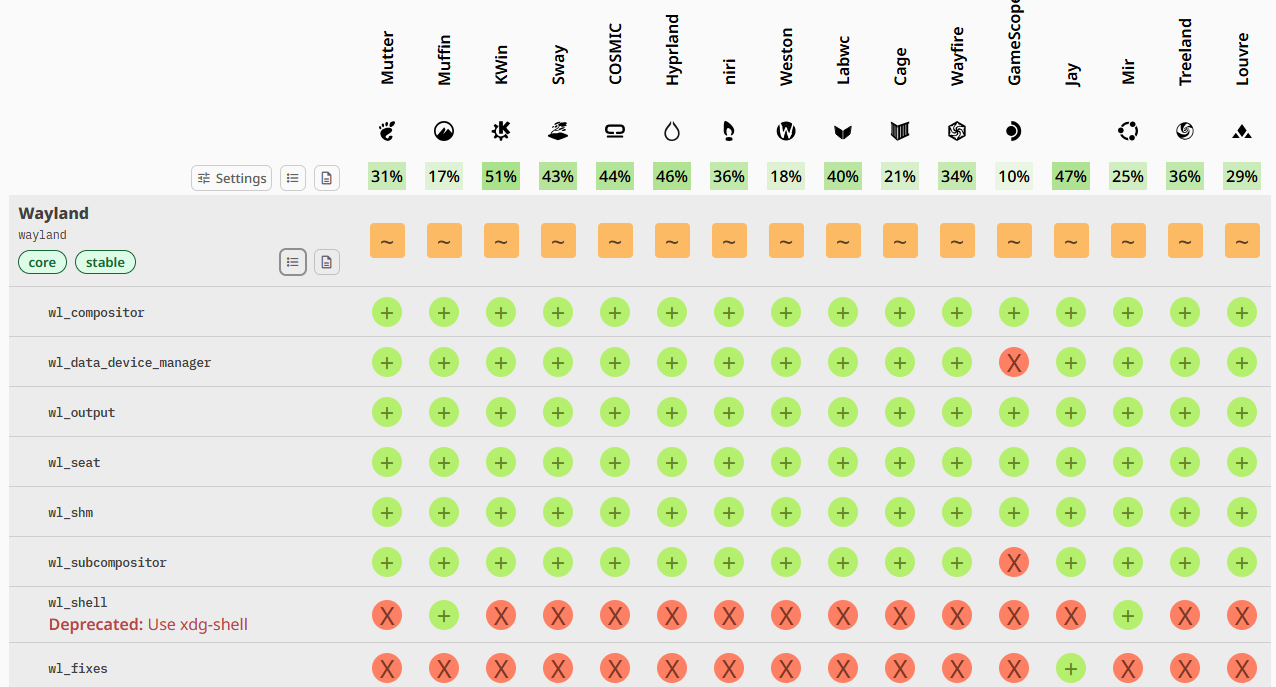Viewport: 1276px width, 687px height.
Task: Click the Mutter GNOME foot logo
Action: [x=387, y=131]
